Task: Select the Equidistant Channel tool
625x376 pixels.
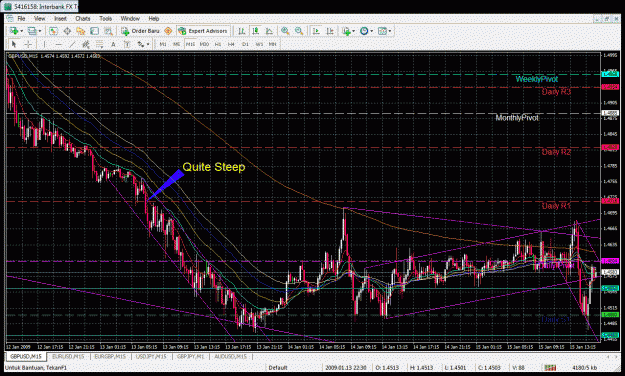Action: tap(86, 44)
